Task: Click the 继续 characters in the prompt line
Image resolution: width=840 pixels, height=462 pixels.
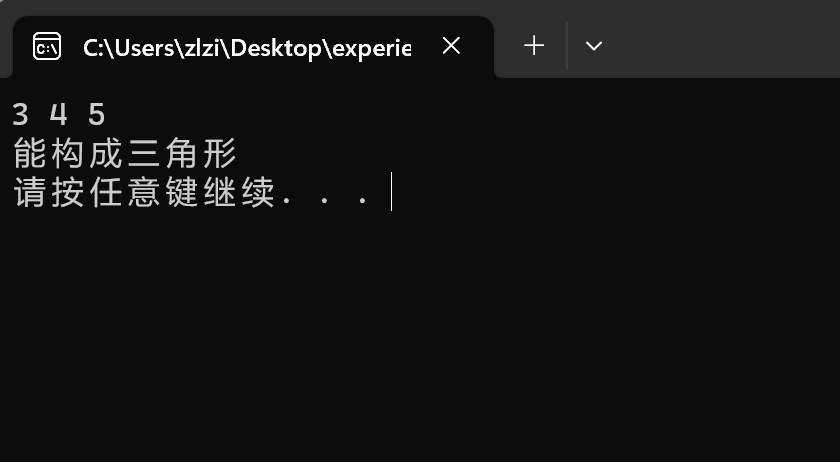Action: (x=239, y=192)
